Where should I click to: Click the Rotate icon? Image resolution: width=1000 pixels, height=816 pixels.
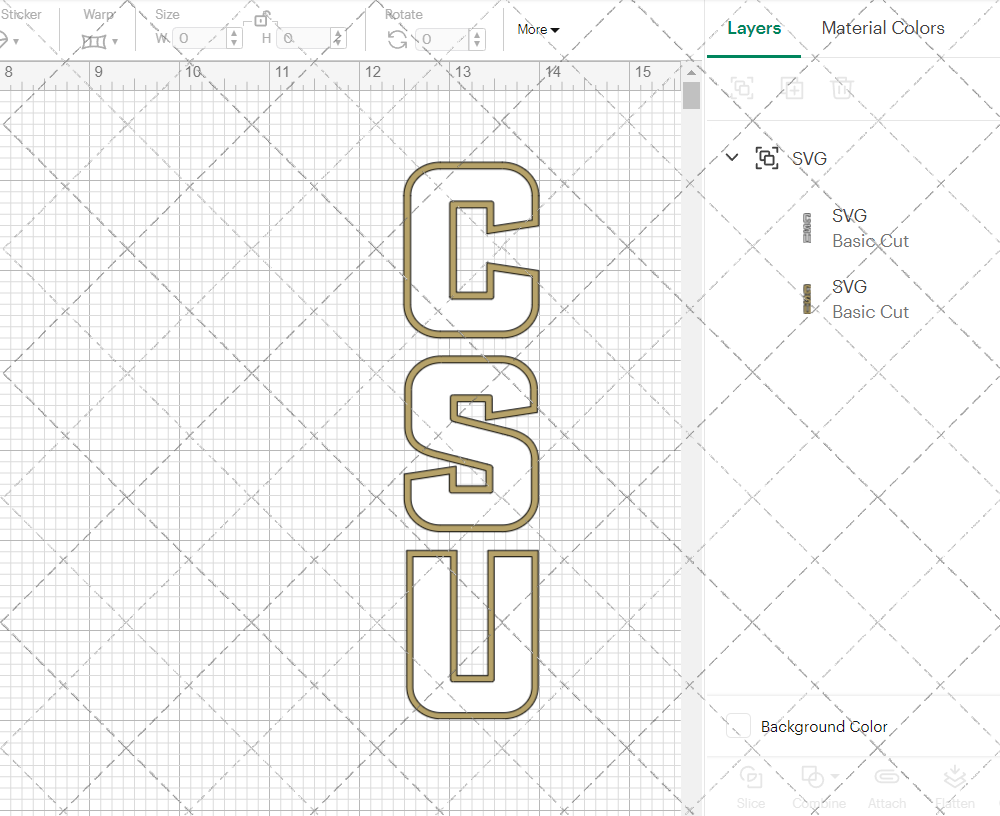coord(397,40)
